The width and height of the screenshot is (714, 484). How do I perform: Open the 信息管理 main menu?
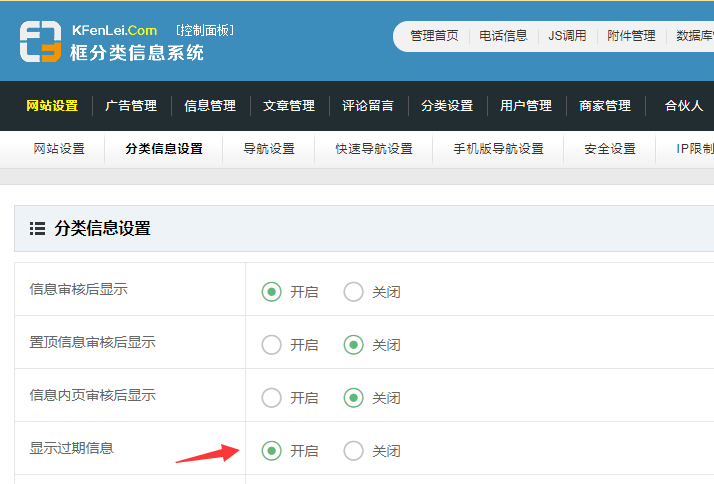(x=210, y=106)
